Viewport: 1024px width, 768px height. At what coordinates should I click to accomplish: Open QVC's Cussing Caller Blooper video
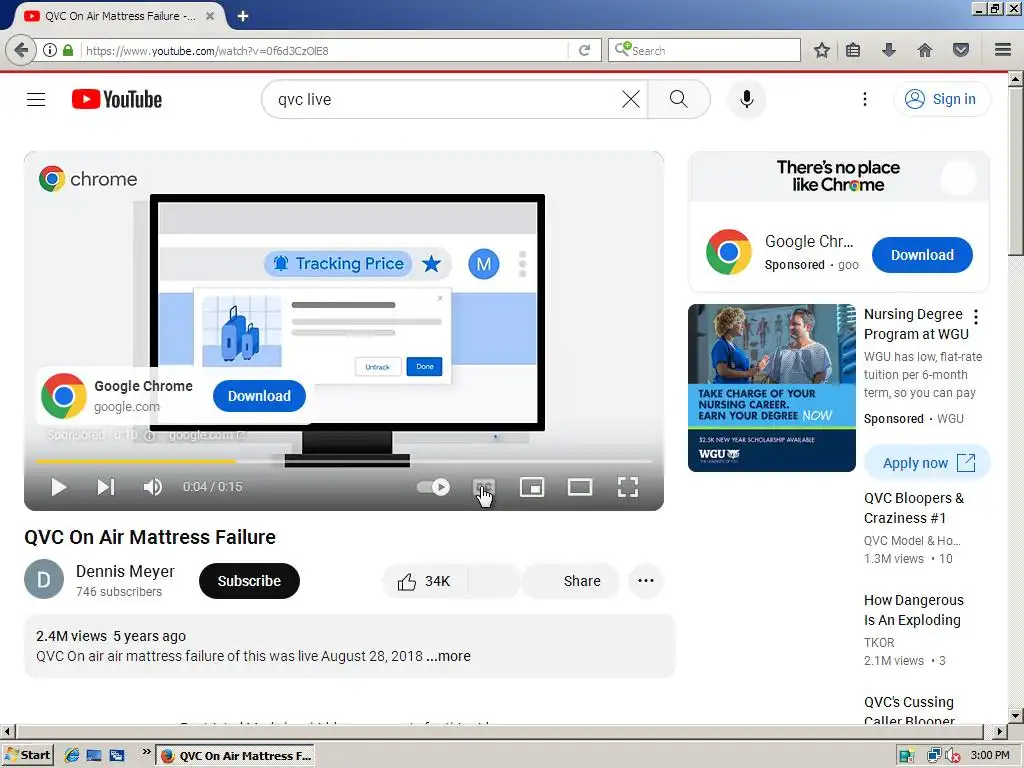point(909,711)
